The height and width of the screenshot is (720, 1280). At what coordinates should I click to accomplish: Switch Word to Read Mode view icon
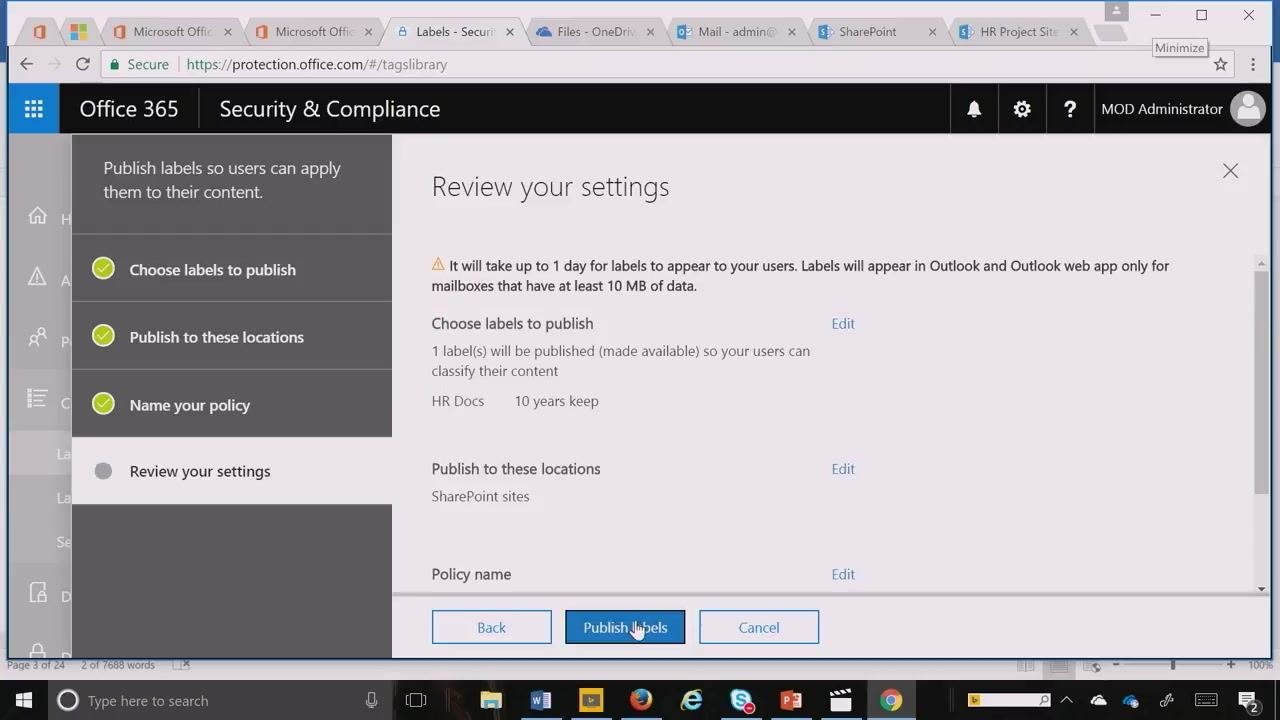pos(1026,665)
